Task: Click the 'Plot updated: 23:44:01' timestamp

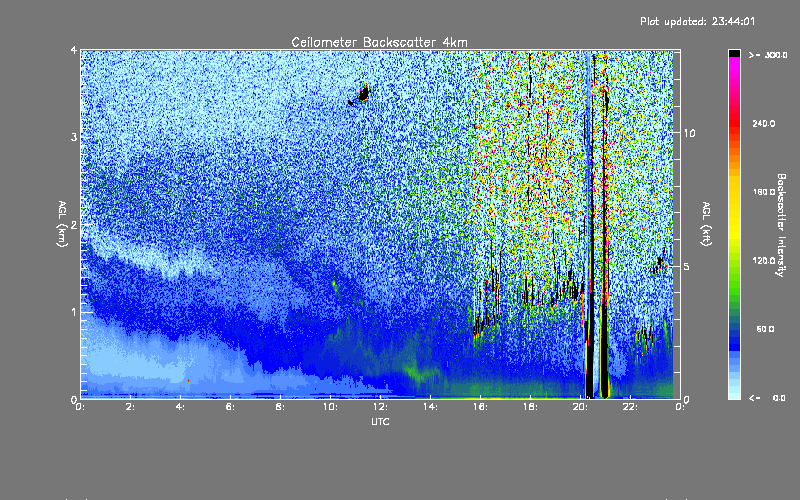Action: [697, 21]
